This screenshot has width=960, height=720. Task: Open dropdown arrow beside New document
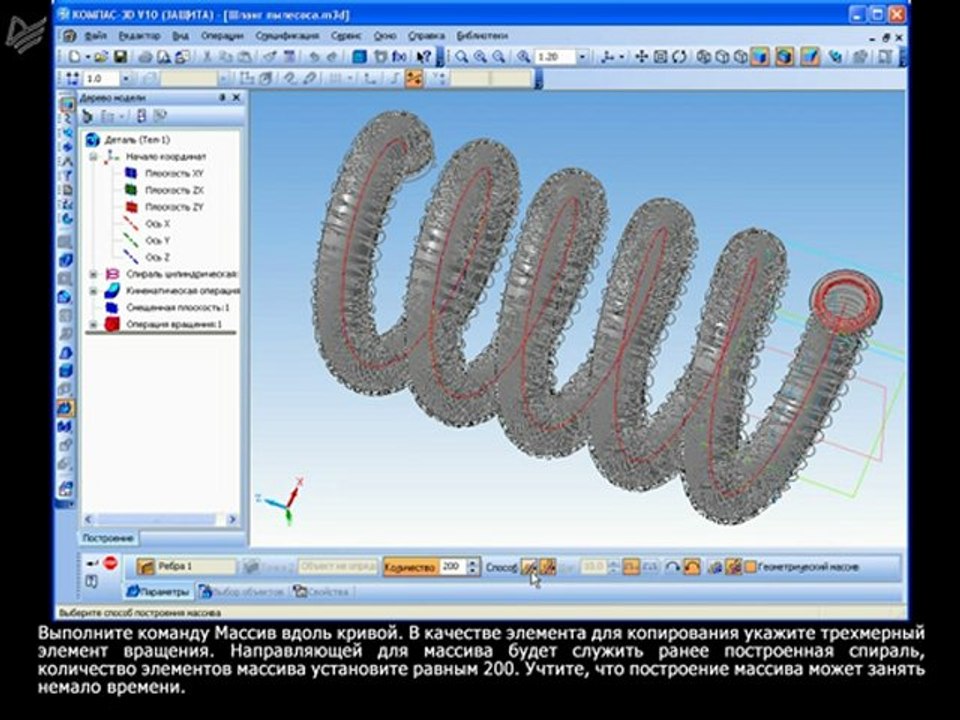click(88, 57)
